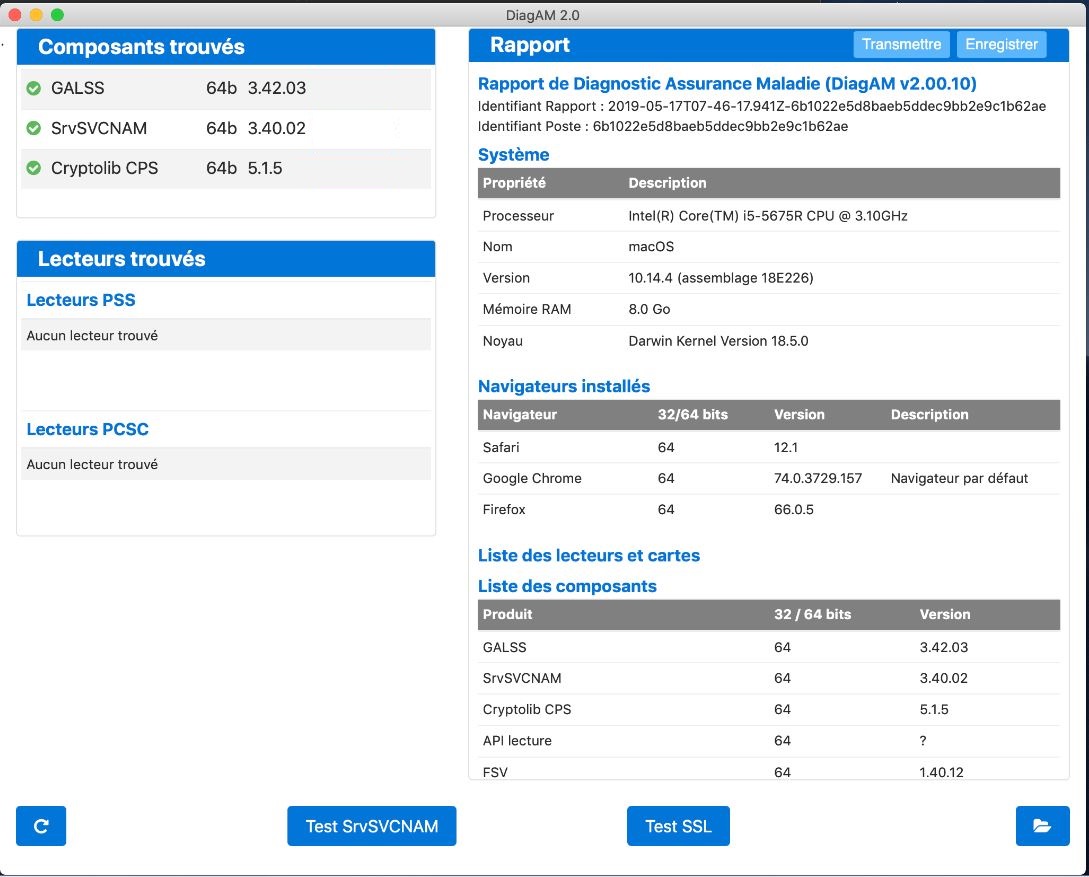Click the Navigateurs installés section heading
The image size is (1089, 877).
pyautogui.click(x=564, y=386)
